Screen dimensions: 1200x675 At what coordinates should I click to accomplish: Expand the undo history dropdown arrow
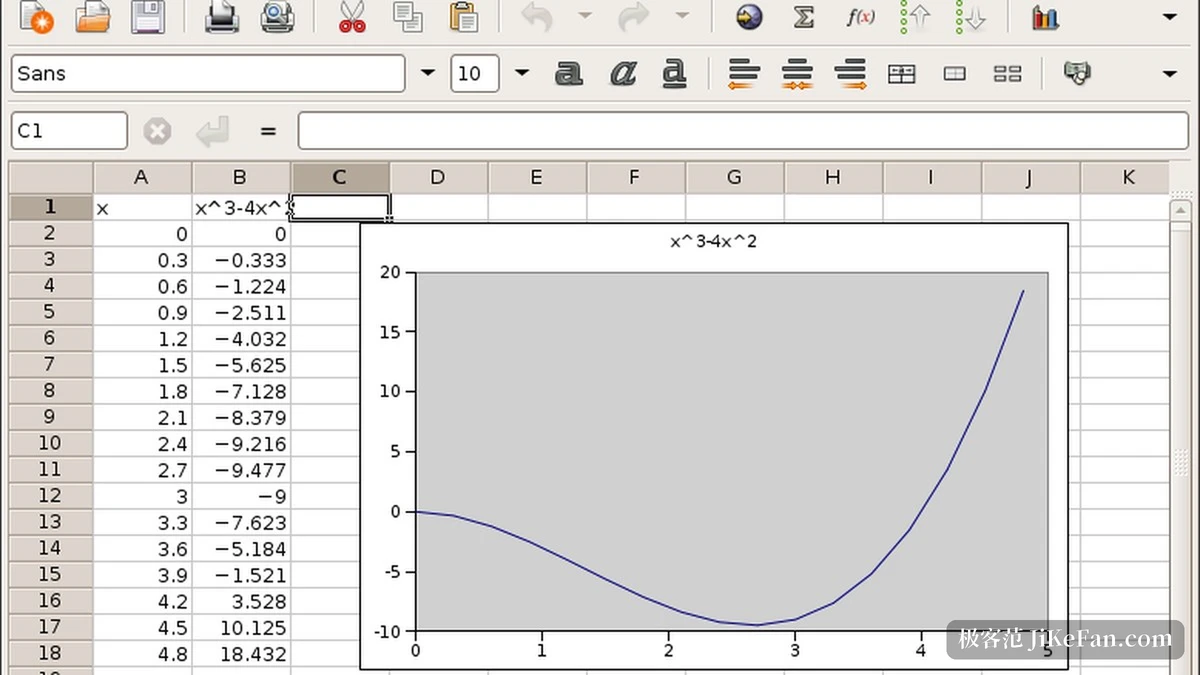pyautogui.click(x=585, y=16)
